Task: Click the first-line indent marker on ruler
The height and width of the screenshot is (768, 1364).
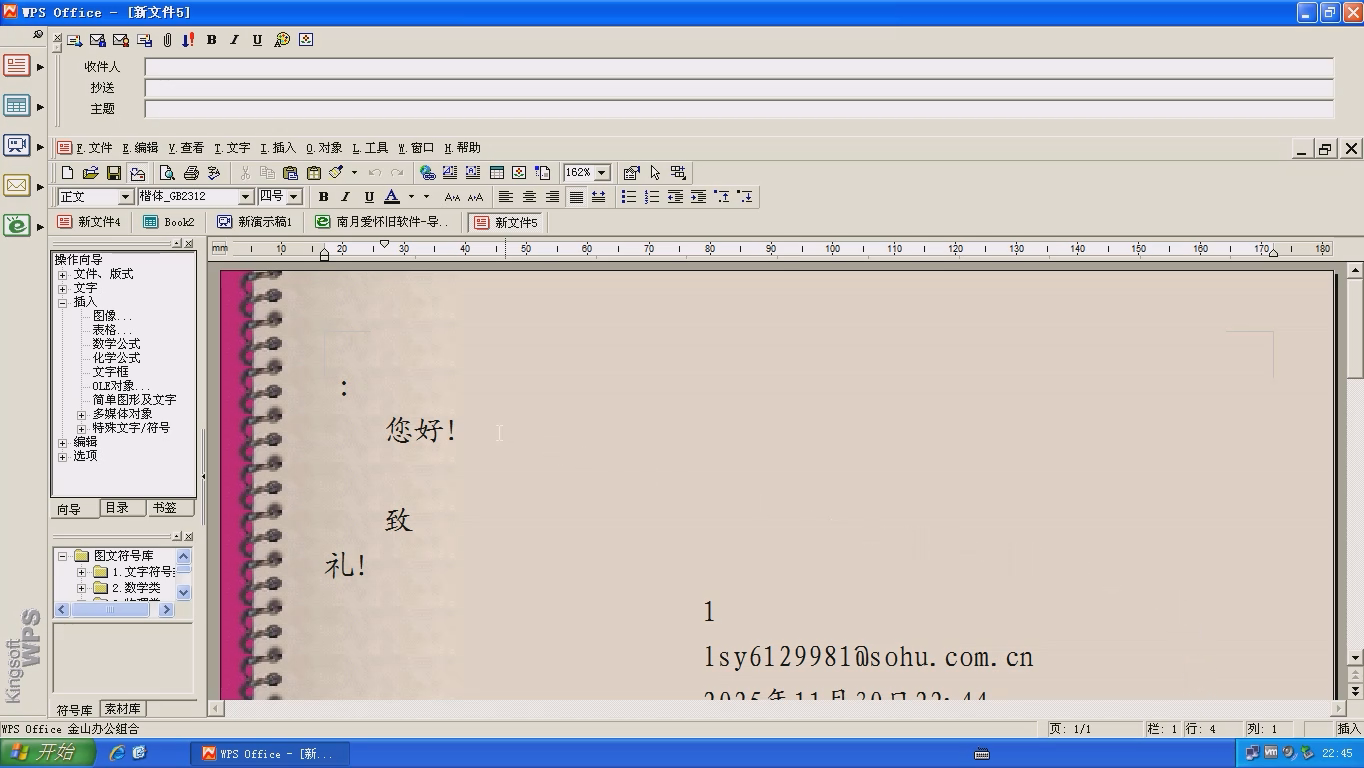Action: point(384,244)
